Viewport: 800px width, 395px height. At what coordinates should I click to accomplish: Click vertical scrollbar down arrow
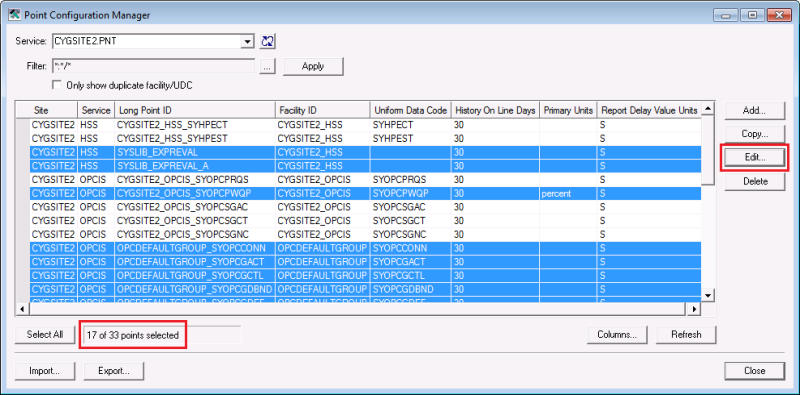[708, 295]
